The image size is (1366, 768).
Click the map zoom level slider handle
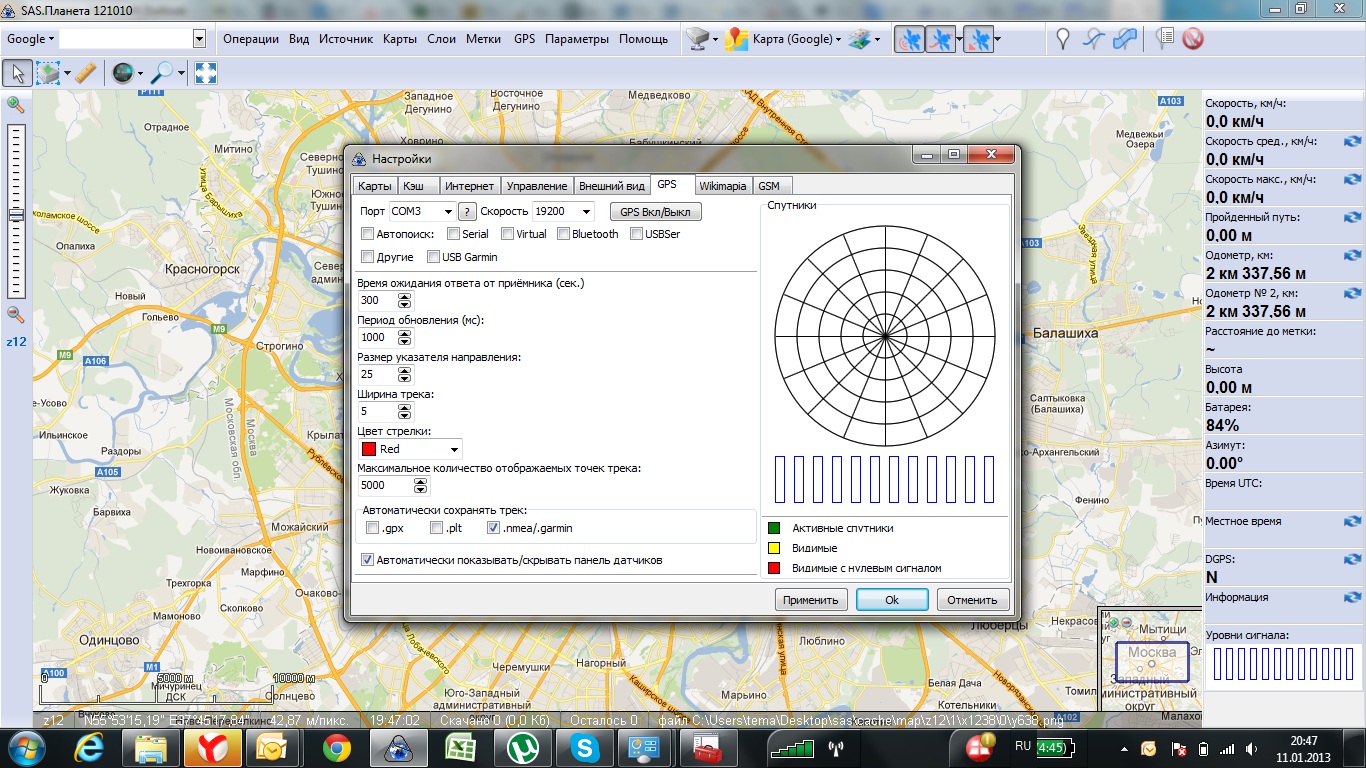(16, 215)
